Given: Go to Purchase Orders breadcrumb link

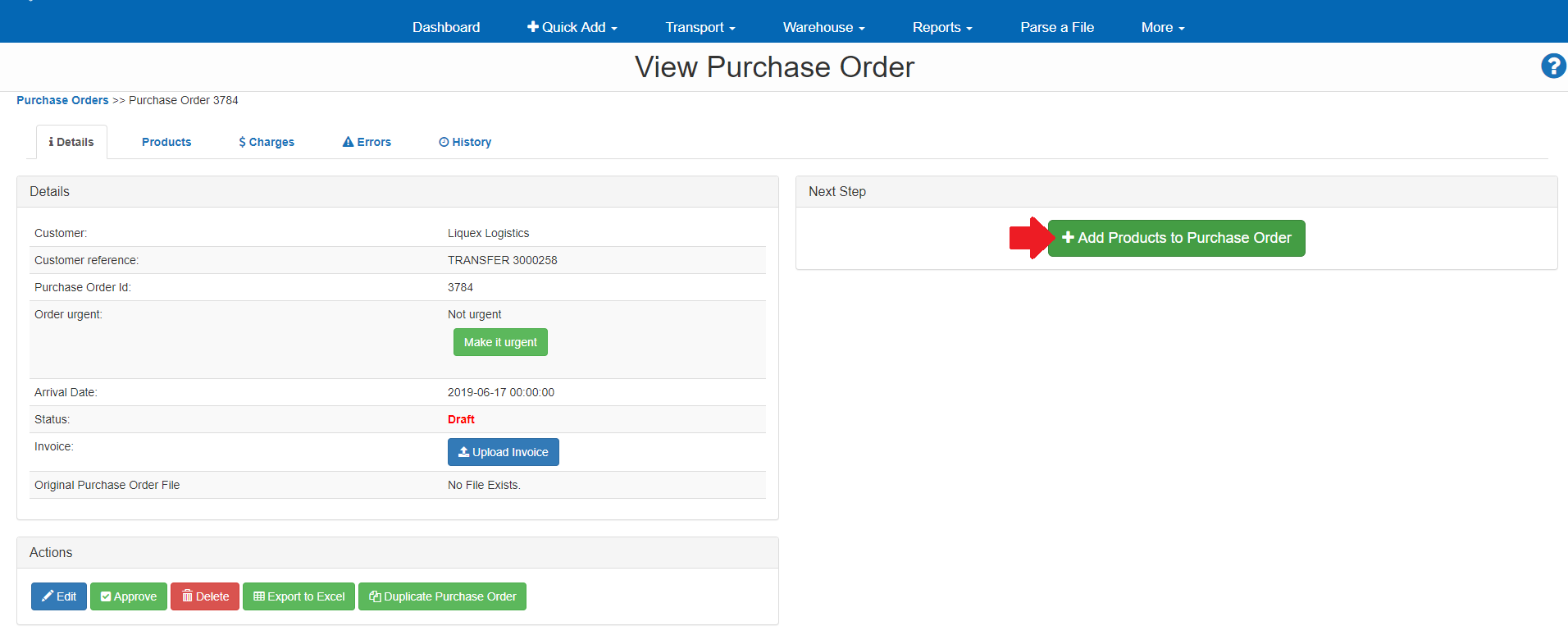Looking at the screenshot, I should click(62, 100).
